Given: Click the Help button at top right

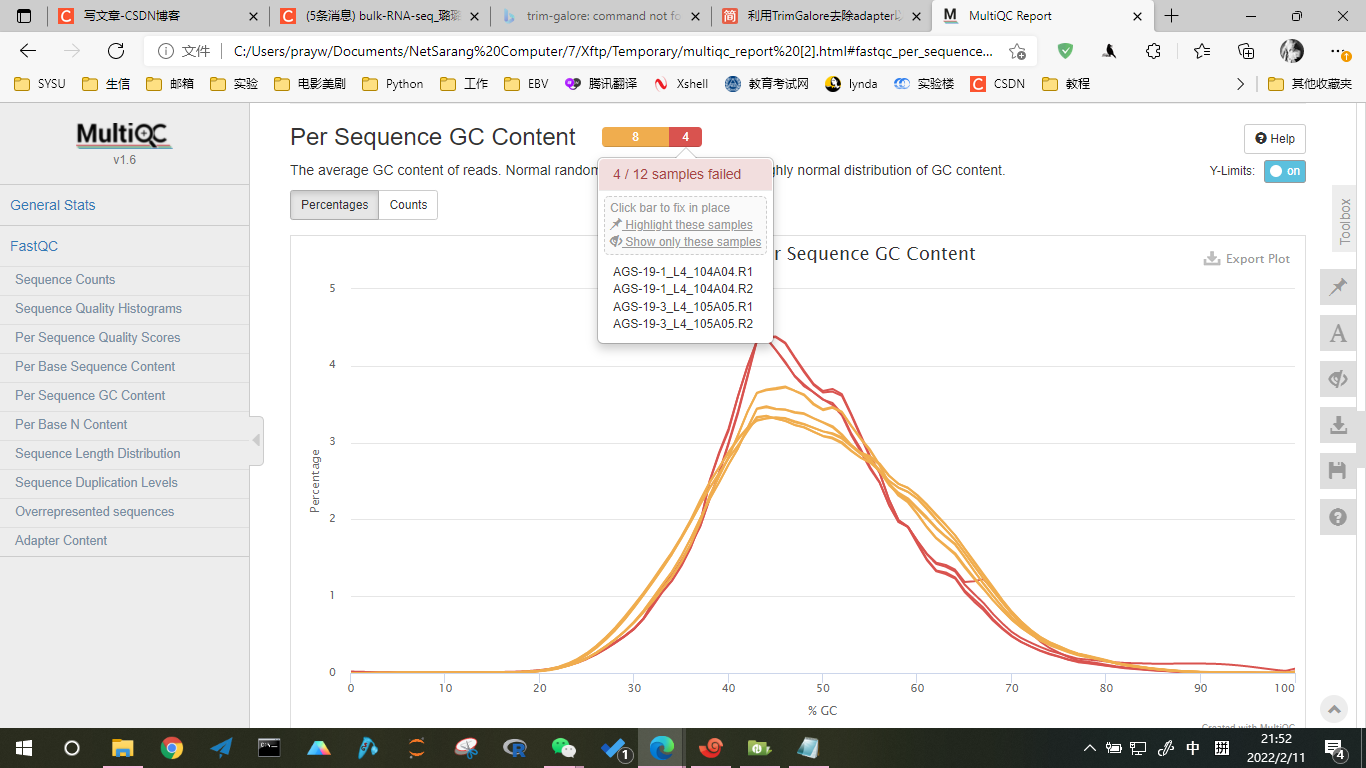Looking at the screenshot, I should (x=1274, y=138).
